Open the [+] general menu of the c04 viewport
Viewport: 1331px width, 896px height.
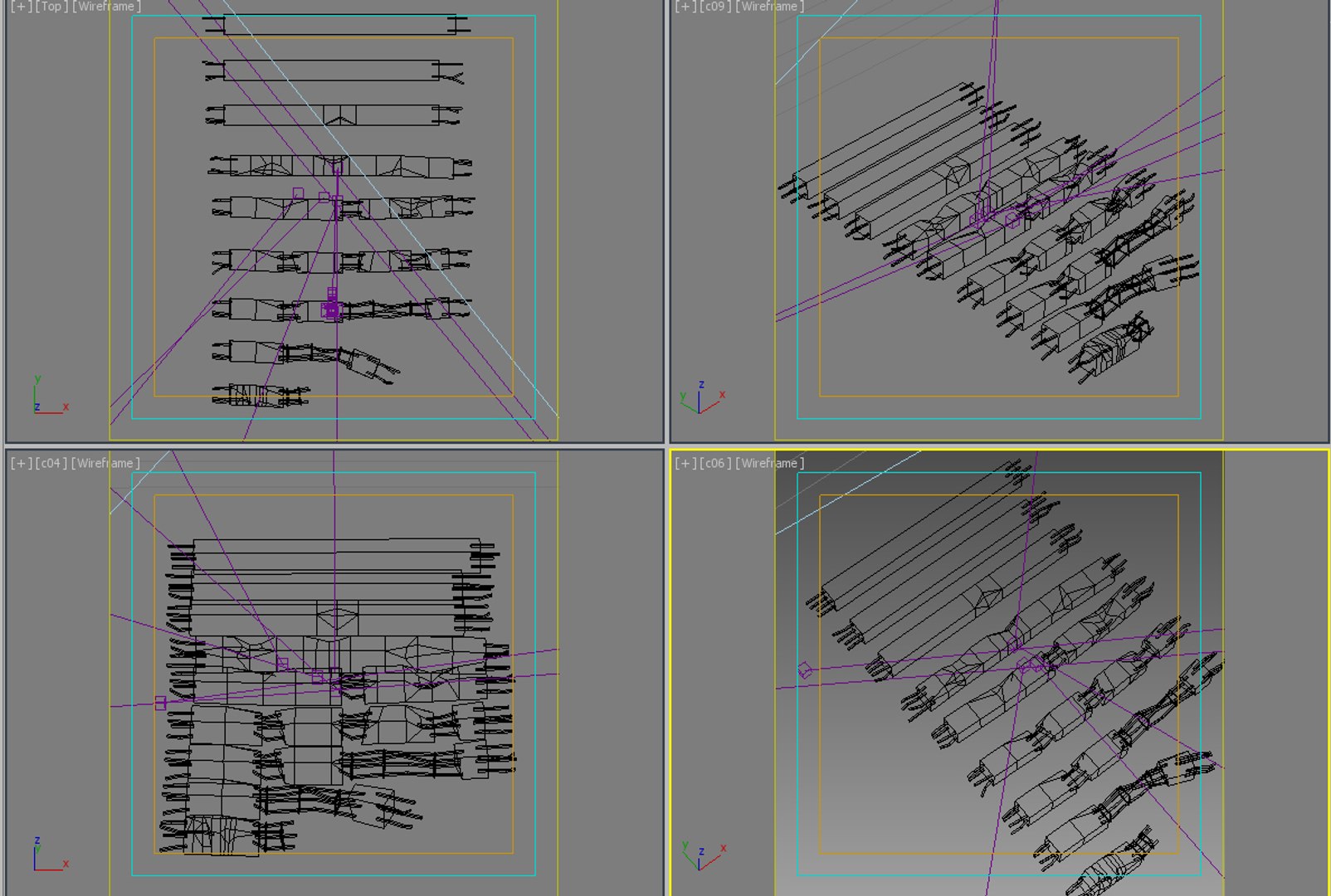click(x=21, y=463)
